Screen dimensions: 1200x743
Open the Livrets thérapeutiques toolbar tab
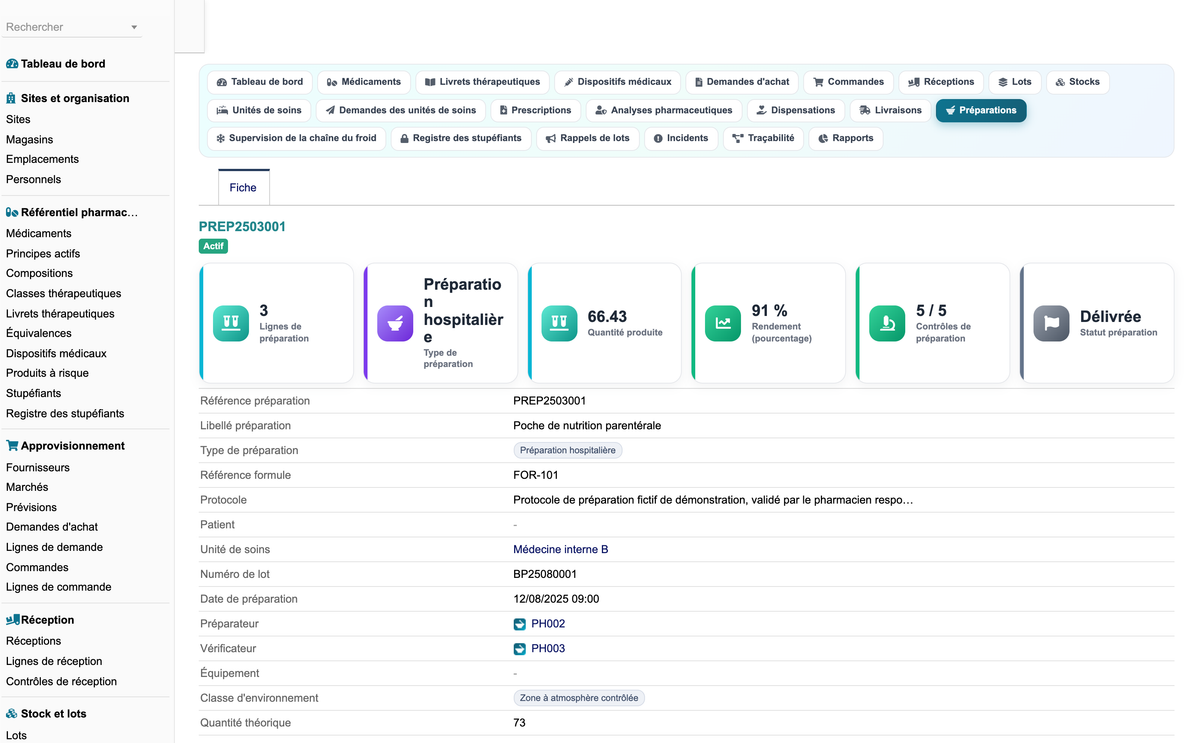click(x=482, y=82)
